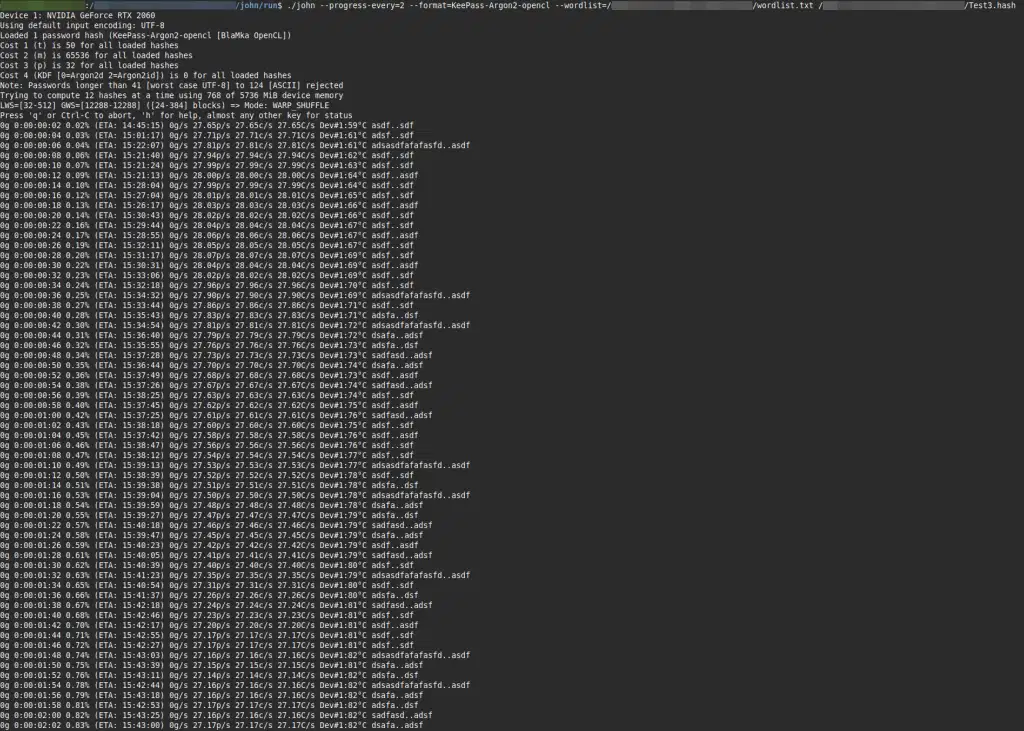Click ETA value '15:41:37'
The height and width of the screenshot is (731, 1024).
[140, 595]
